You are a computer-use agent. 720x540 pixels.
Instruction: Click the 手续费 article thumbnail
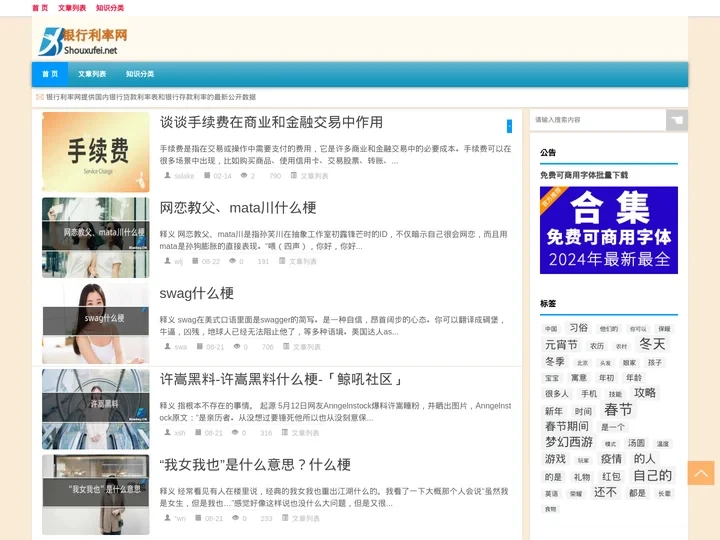(96, 152)
